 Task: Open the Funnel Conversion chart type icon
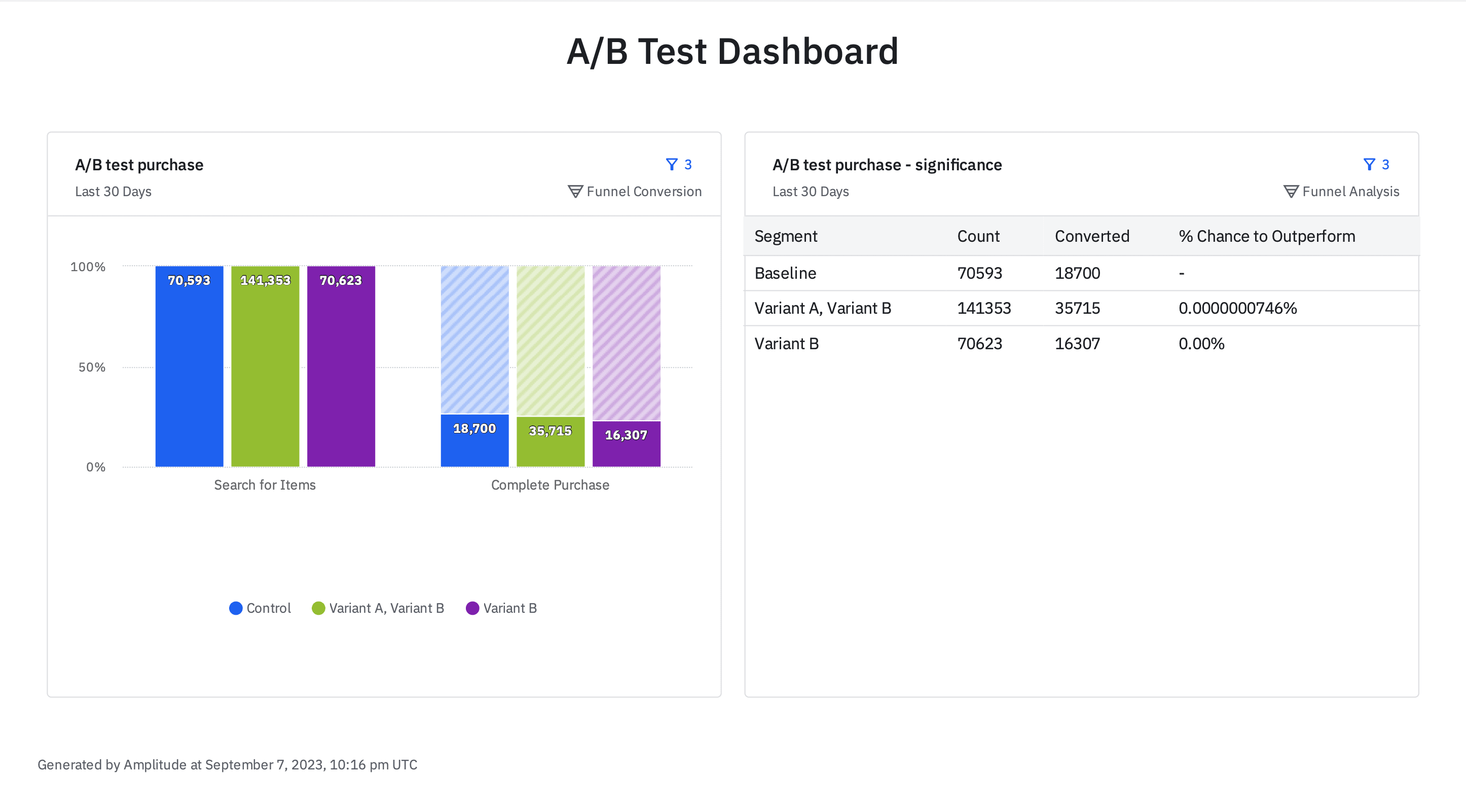click(x=575, y=191)
